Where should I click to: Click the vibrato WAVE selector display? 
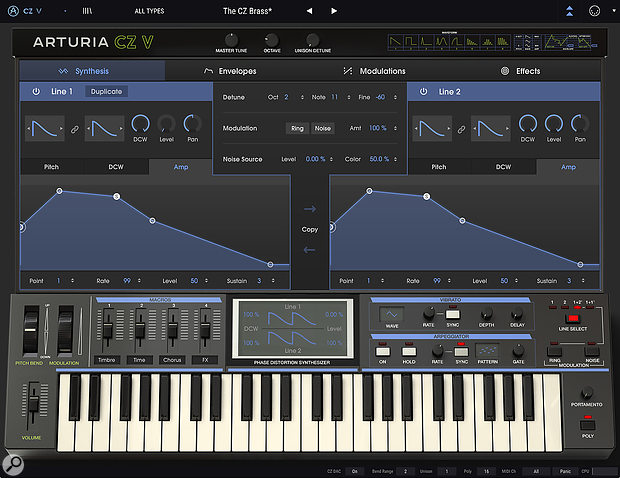(391, 314)
